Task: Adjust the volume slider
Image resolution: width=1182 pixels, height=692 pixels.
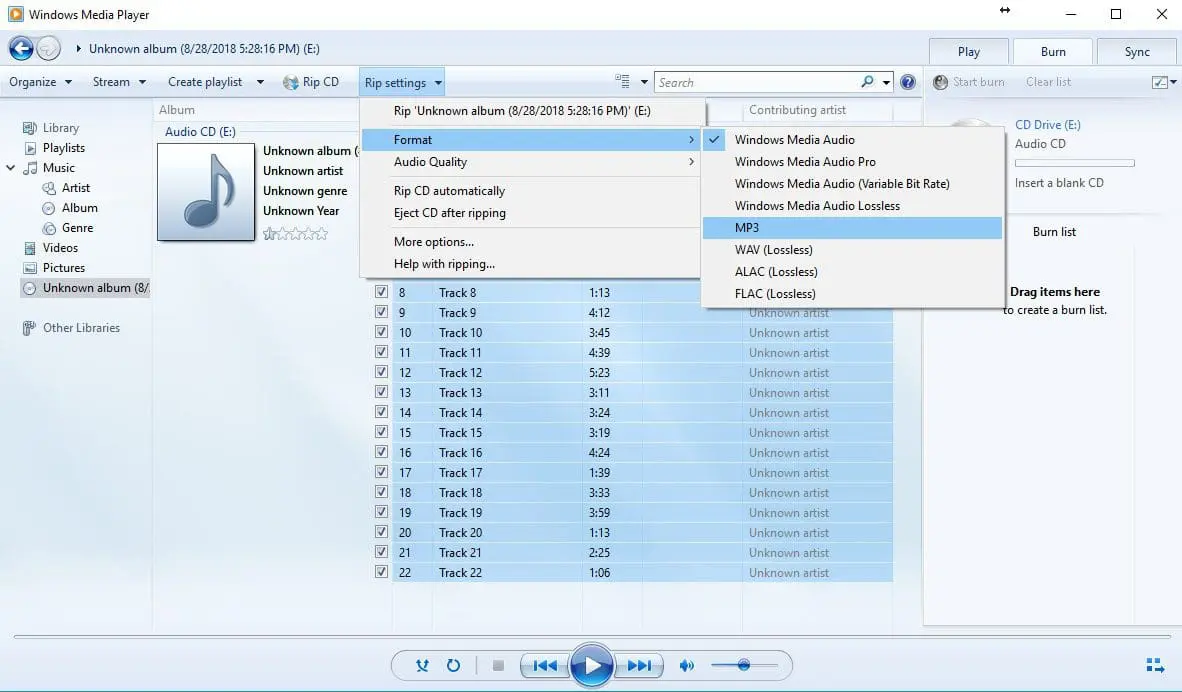Action: tap(744, 665)
